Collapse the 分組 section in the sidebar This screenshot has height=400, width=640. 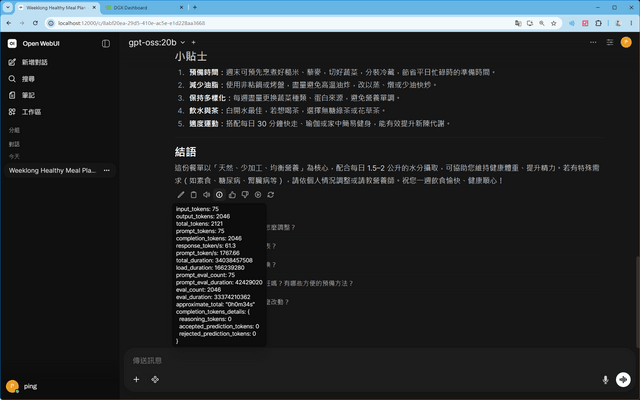tap(14, 130)
